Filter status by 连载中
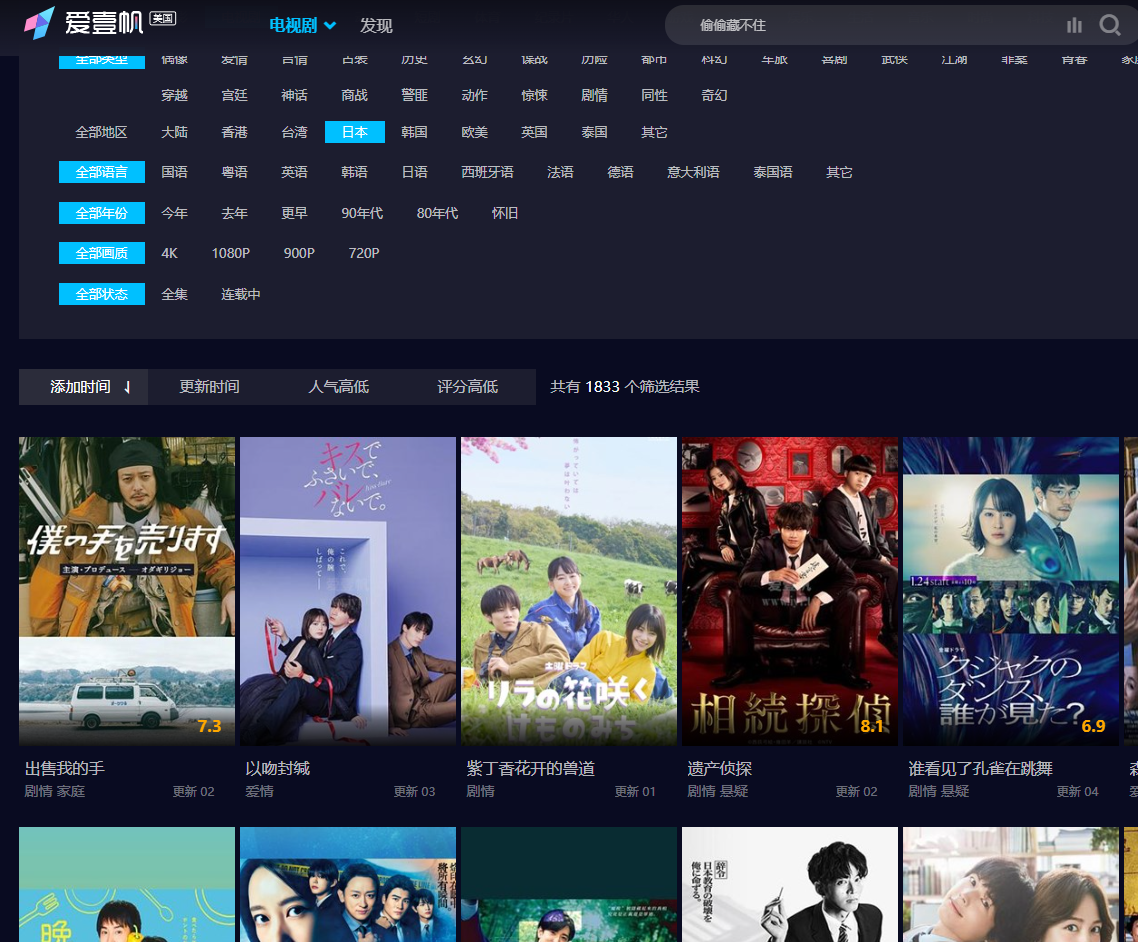 [x=240, y=294]
